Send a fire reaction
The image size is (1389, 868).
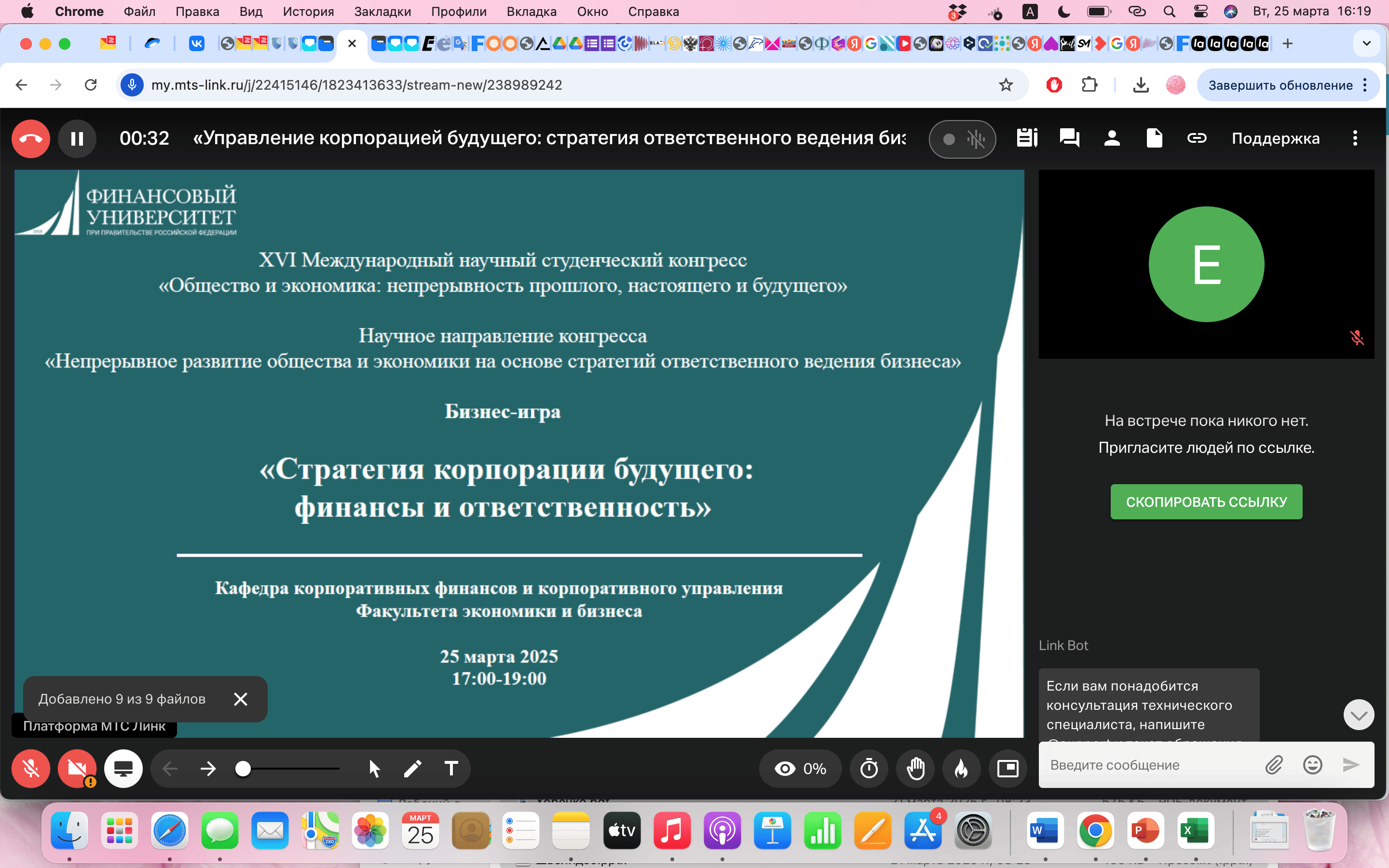point(961,768)
